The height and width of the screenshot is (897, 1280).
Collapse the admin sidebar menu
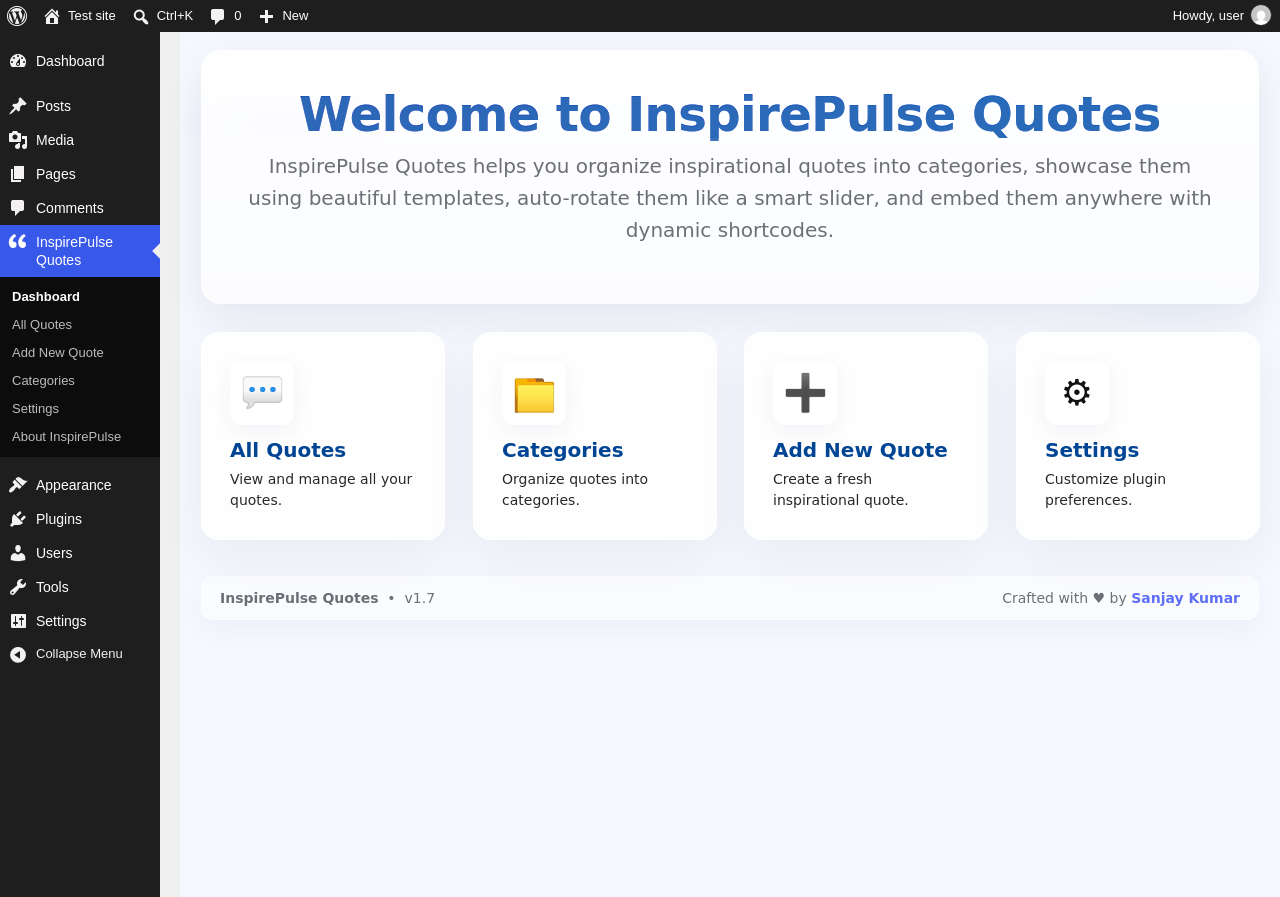(x=80, y=654)
